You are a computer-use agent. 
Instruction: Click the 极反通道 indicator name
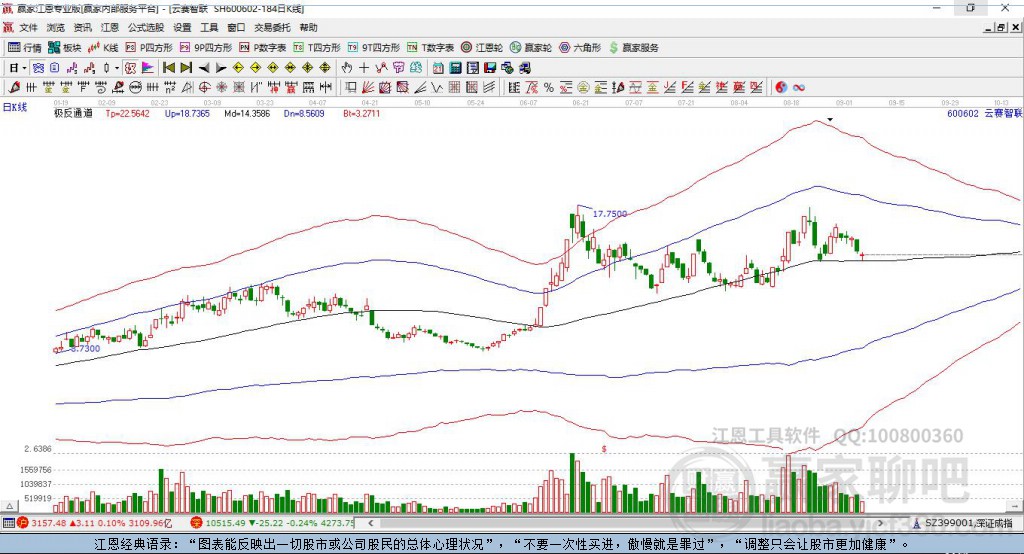pyautogui.click(x=73, y=113)
